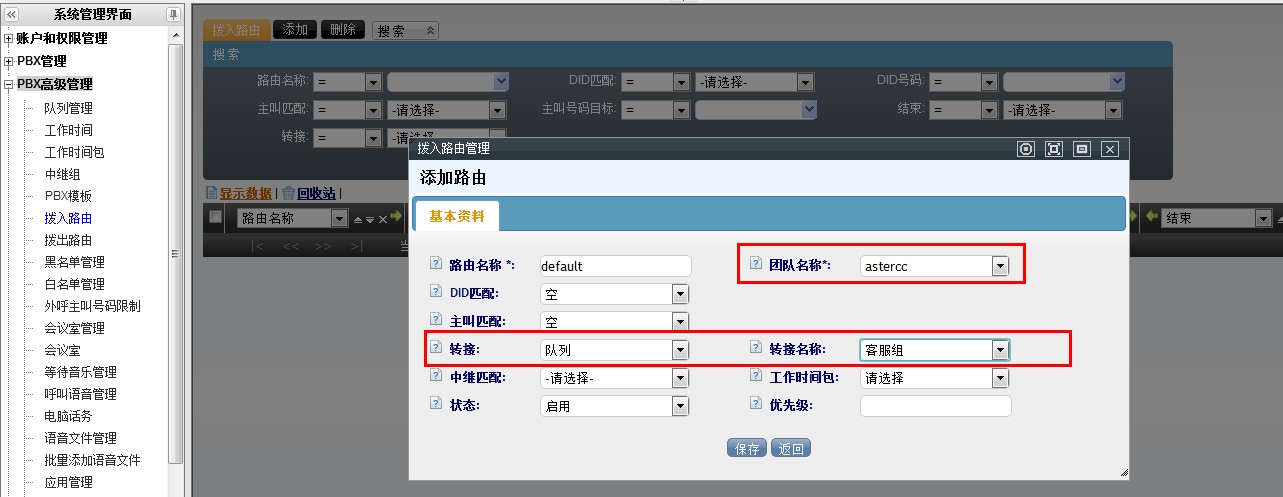1283x497 pixels.
Task: Click the pin icon on sidebar header
Action: [173, 14]
